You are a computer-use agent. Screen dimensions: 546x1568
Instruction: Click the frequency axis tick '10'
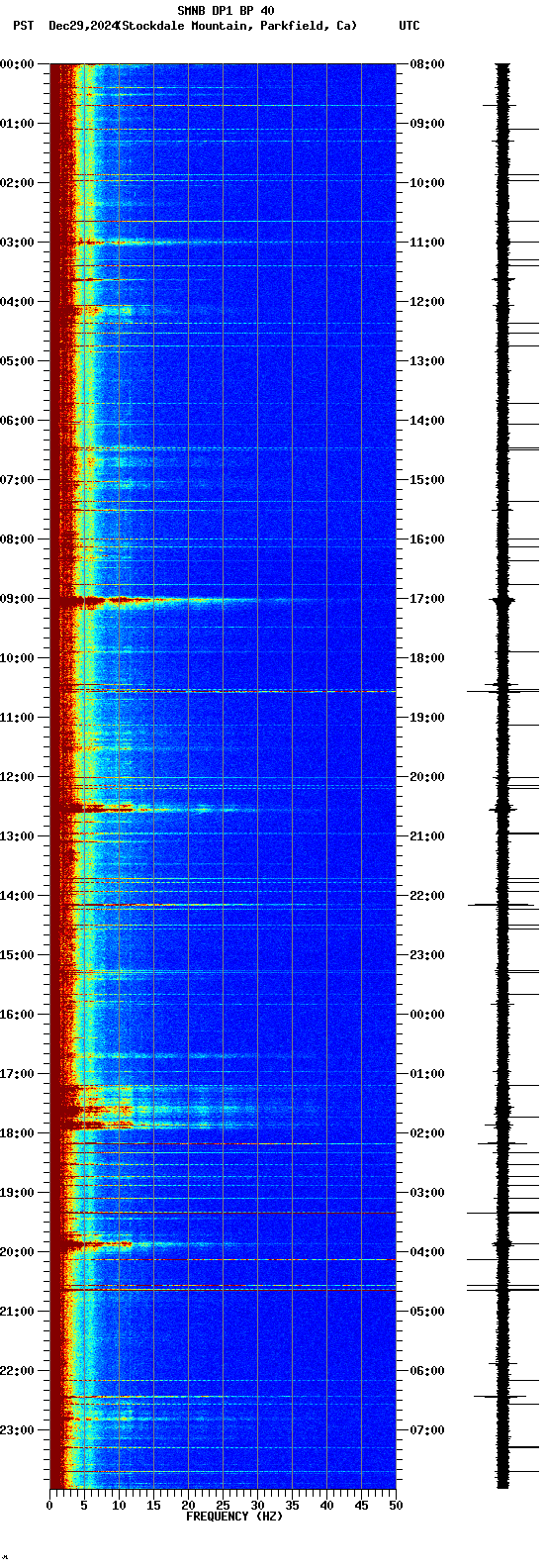coord(119,1505)
